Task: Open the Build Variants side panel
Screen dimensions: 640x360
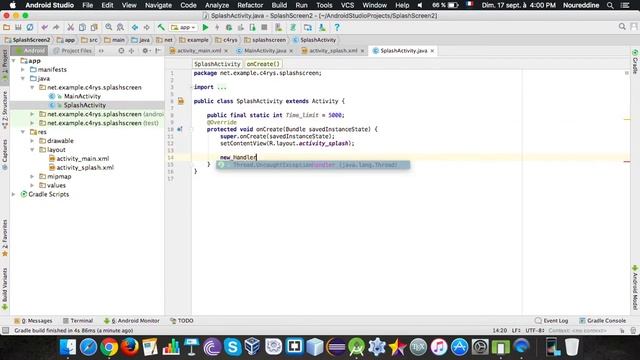Action: click(x=5, y=289)
